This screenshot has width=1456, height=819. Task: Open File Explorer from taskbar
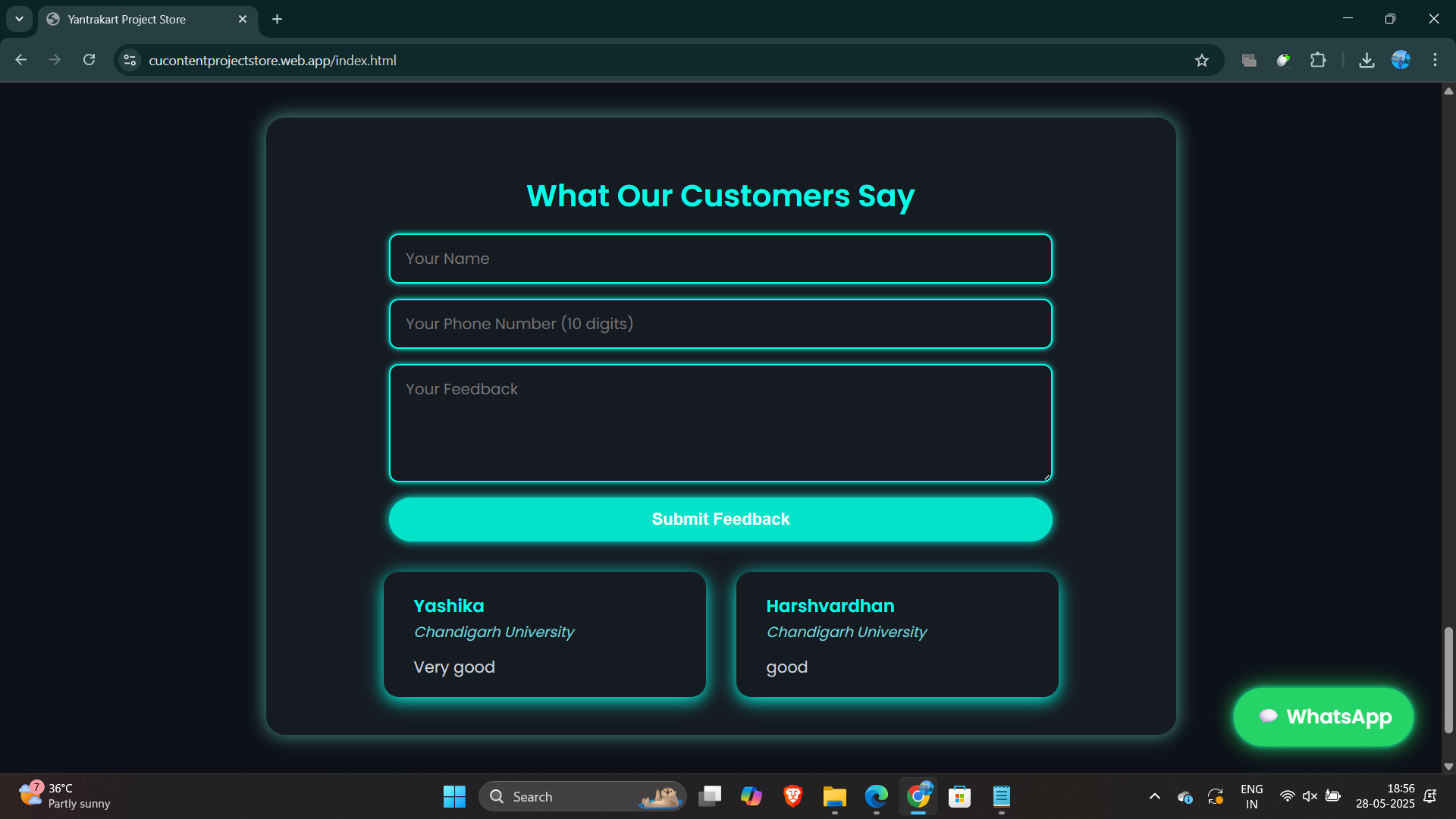coord(834,796)
